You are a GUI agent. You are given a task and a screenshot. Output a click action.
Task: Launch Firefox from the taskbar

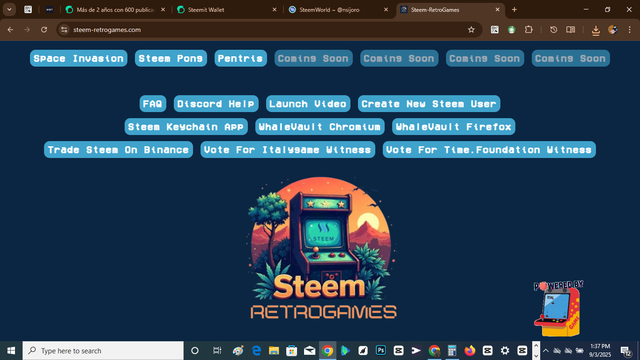pos(470,351)
